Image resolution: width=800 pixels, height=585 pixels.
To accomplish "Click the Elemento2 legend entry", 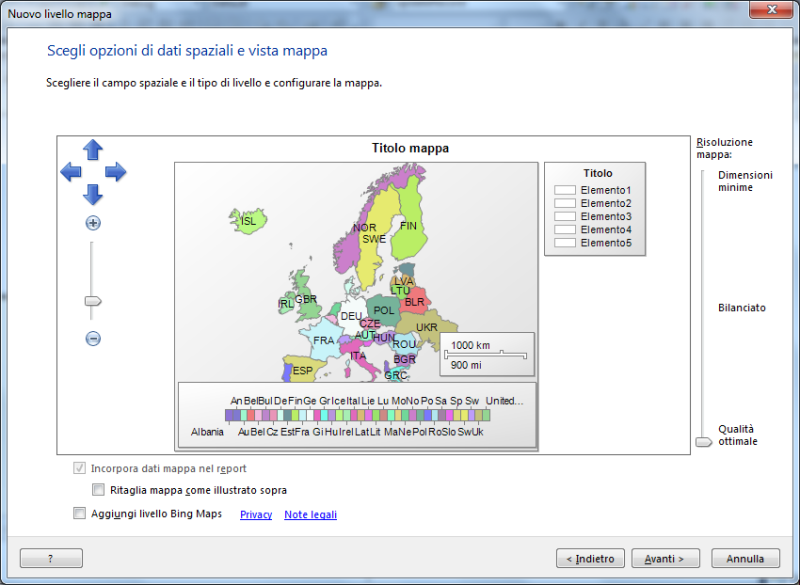I will coord(592,203).
